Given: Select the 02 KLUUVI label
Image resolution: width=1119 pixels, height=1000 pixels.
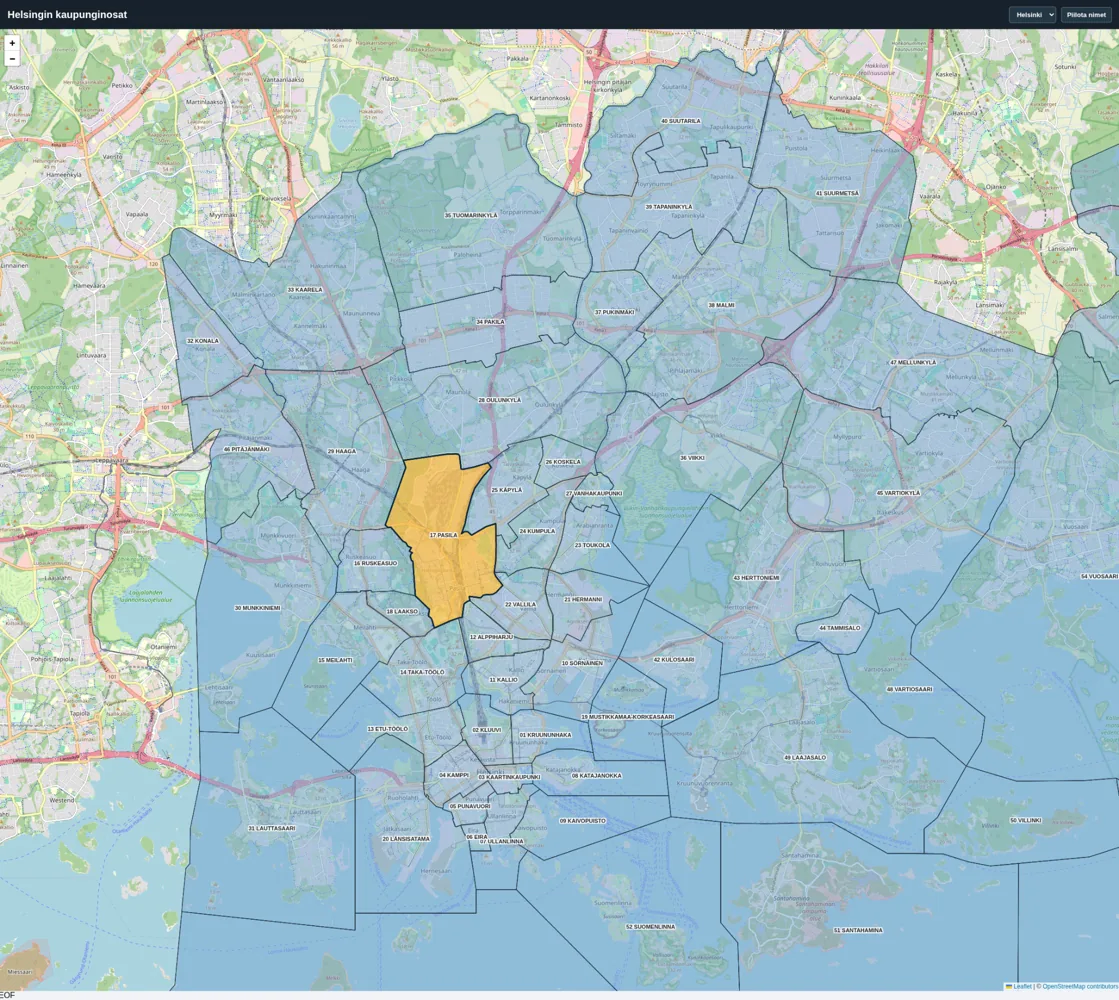Looking at the screenshot, I should [487, 730].
